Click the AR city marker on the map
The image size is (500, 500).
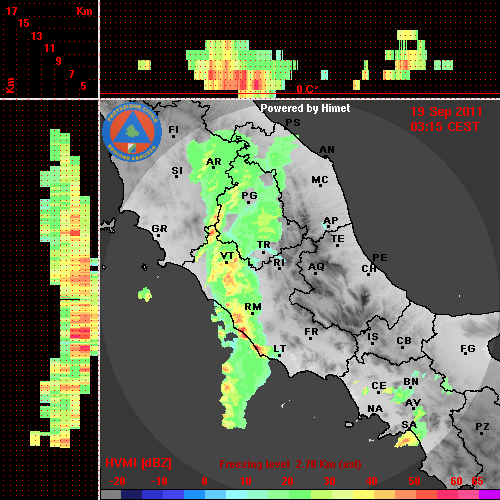(213, 167)
